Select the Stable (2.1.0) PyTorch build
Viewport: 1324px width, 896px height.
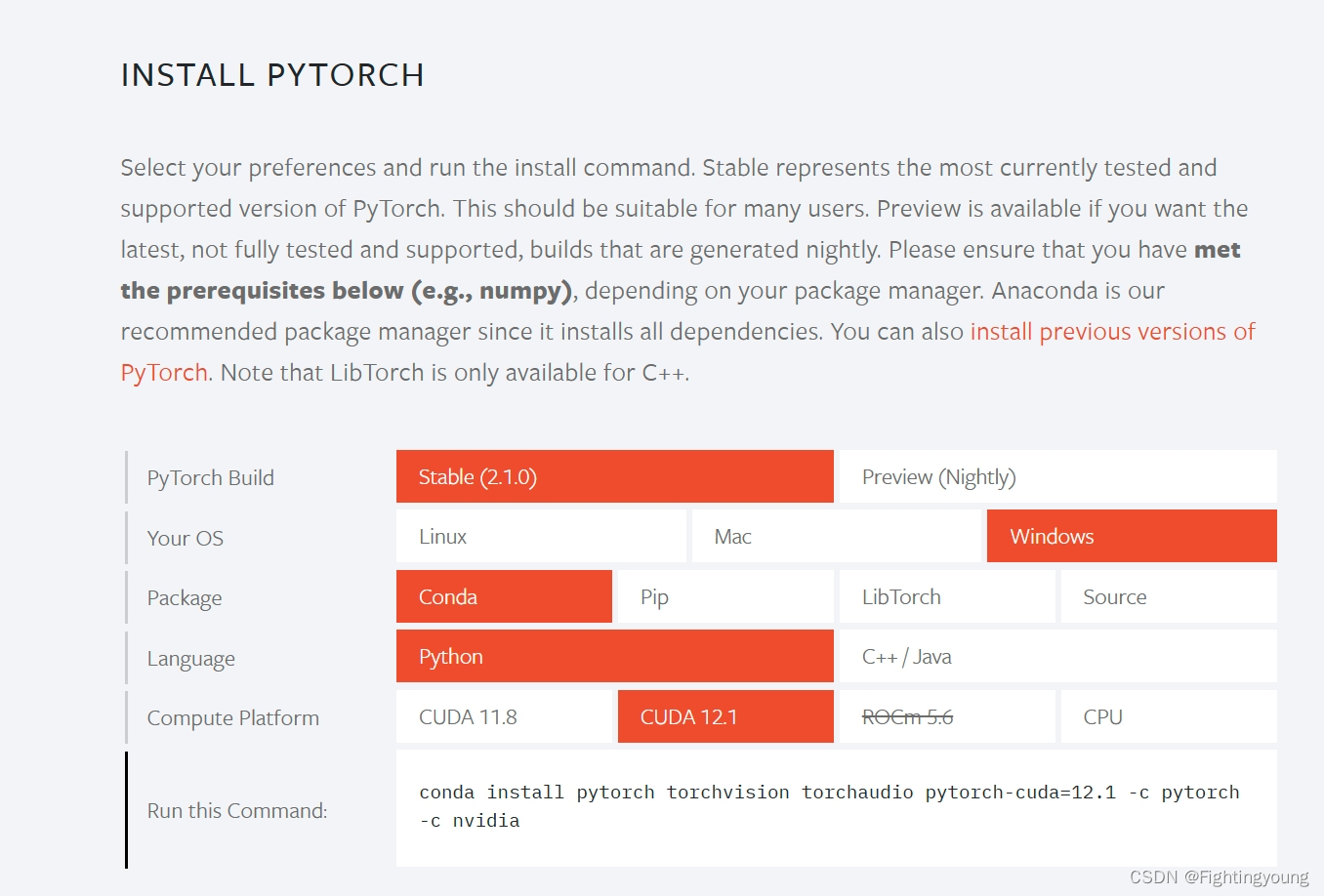click(x=613, y=476)
